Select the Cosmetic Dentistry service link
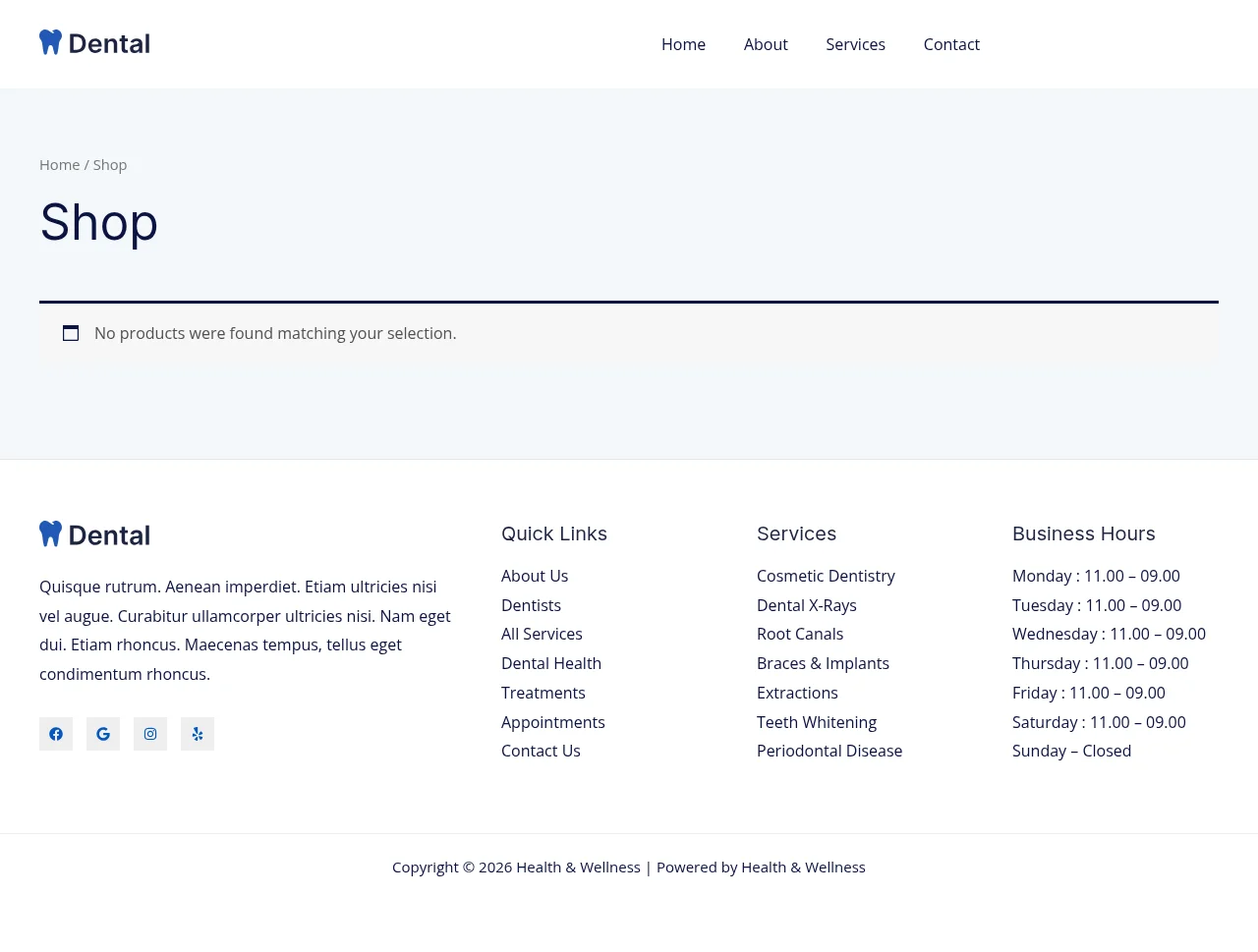The image size is (1258, 952). coord(826,576)
